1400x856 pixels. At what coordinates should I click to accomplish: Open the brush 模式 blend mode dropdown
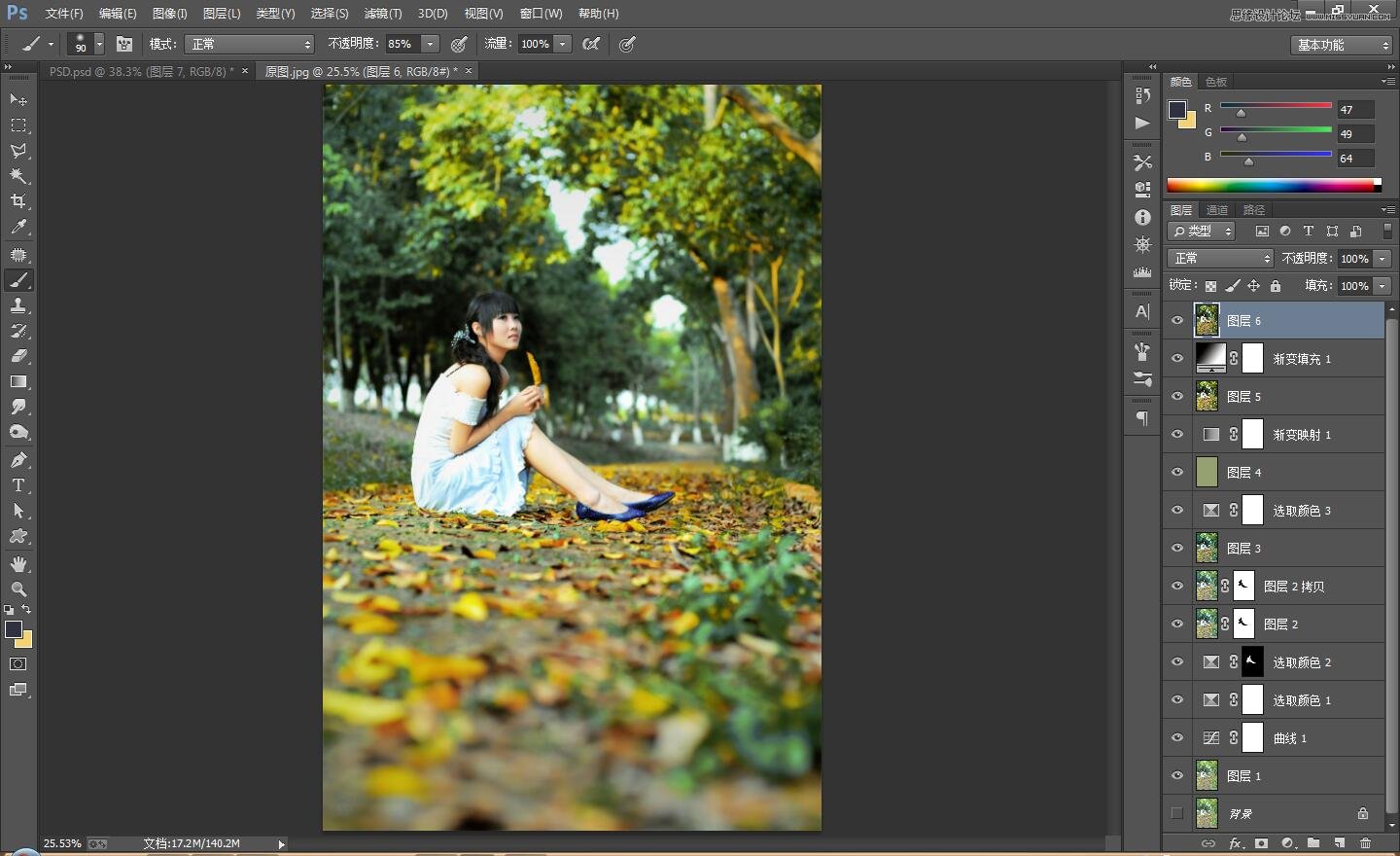tap(251, 44)
